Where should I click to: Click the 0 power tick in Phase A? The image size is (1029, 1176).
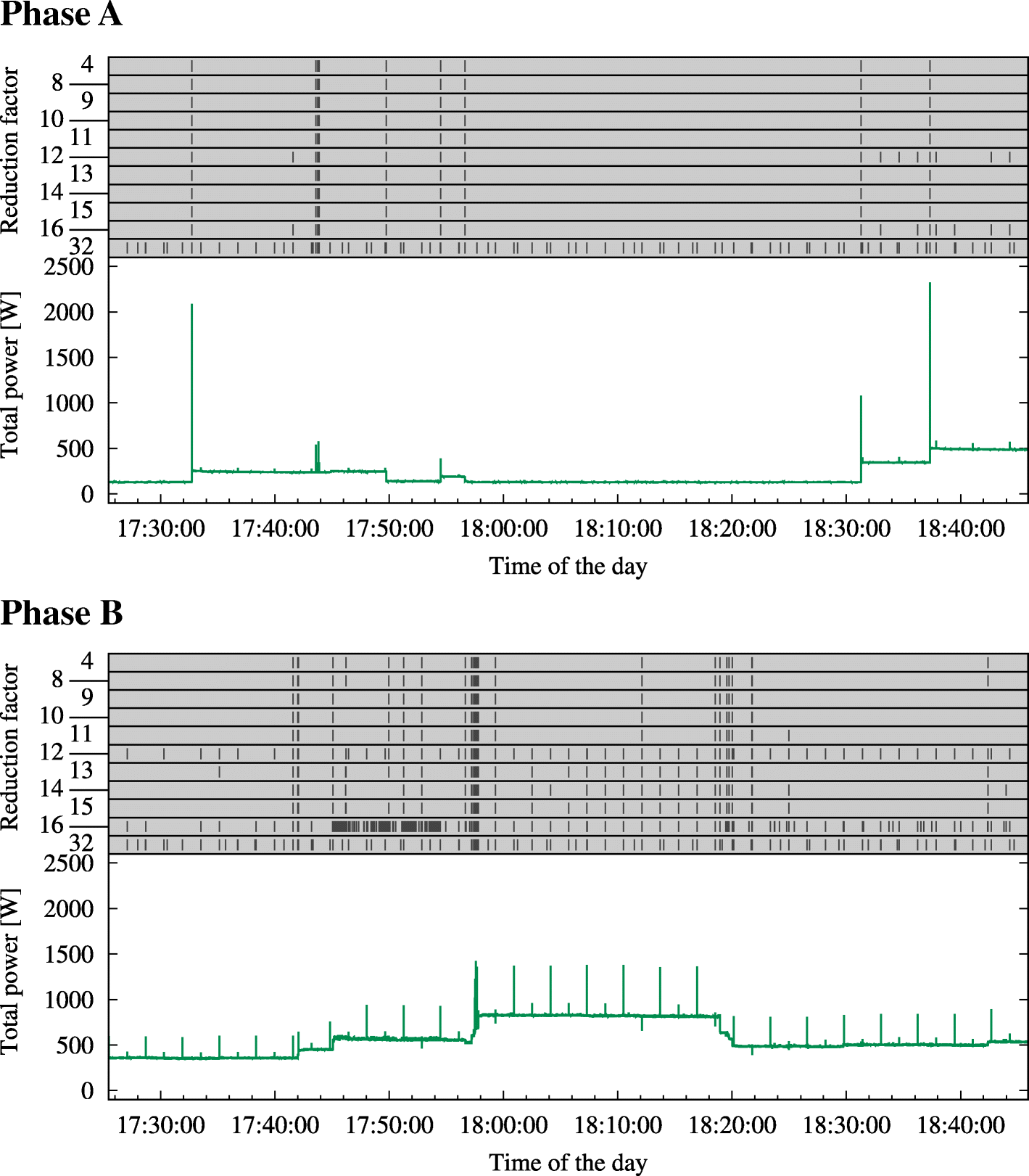[87, 495]
